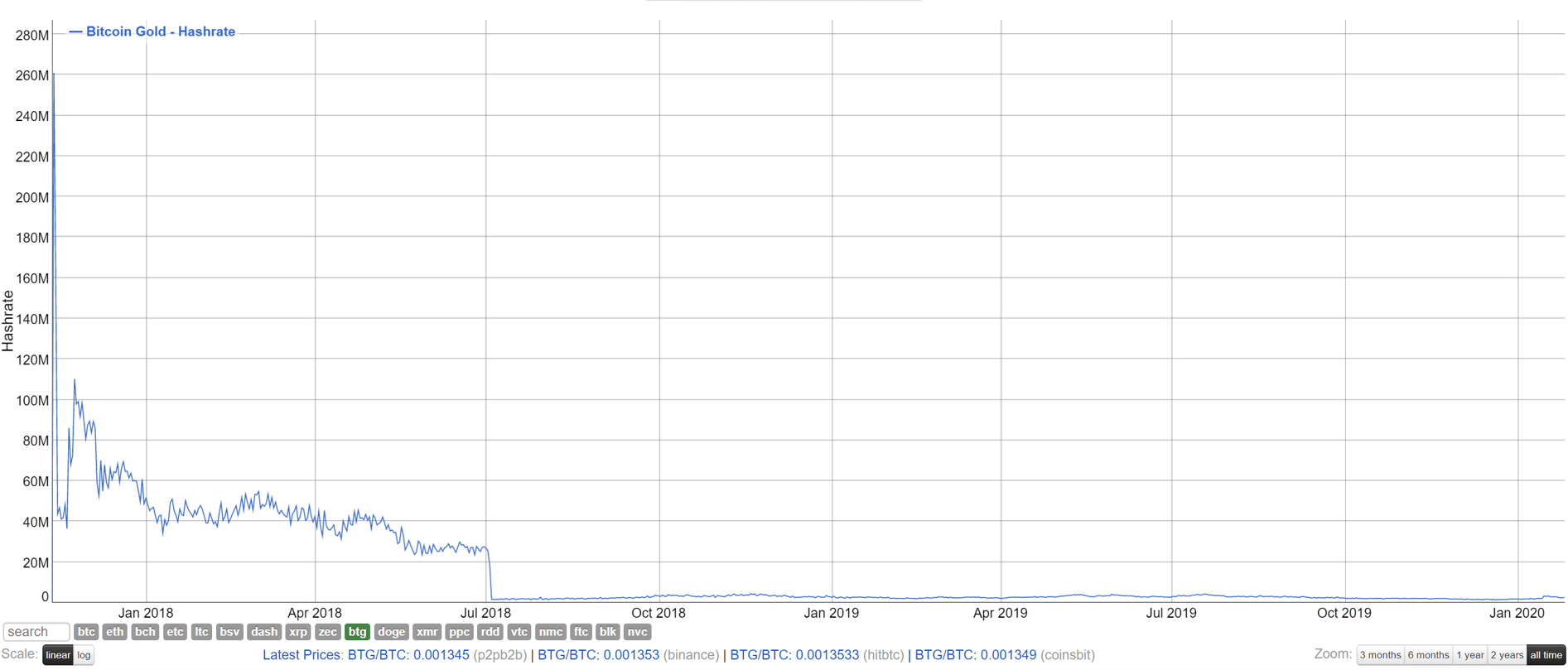The image size is (1568, 670).
Task: Click the Apr 2019 axis label
Action: (x=1001, y=613)
